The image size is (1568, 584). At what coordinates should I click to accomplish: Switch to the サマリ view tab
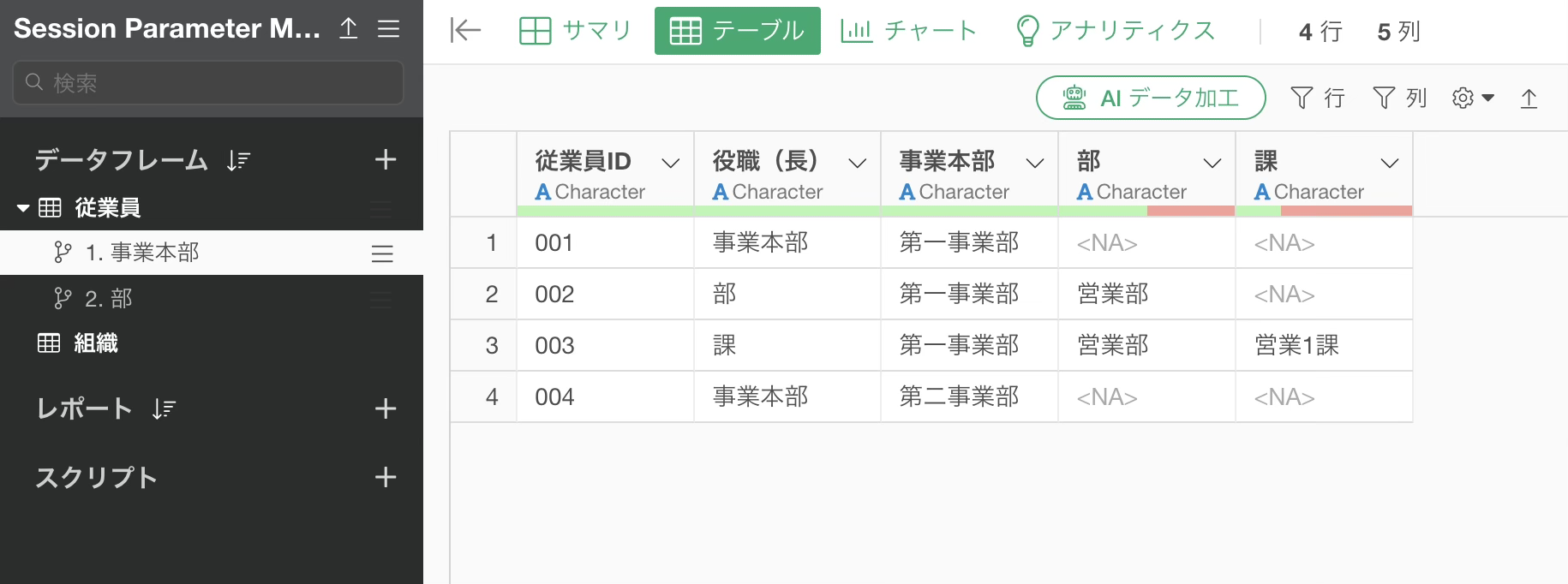(x=575, y=31)
